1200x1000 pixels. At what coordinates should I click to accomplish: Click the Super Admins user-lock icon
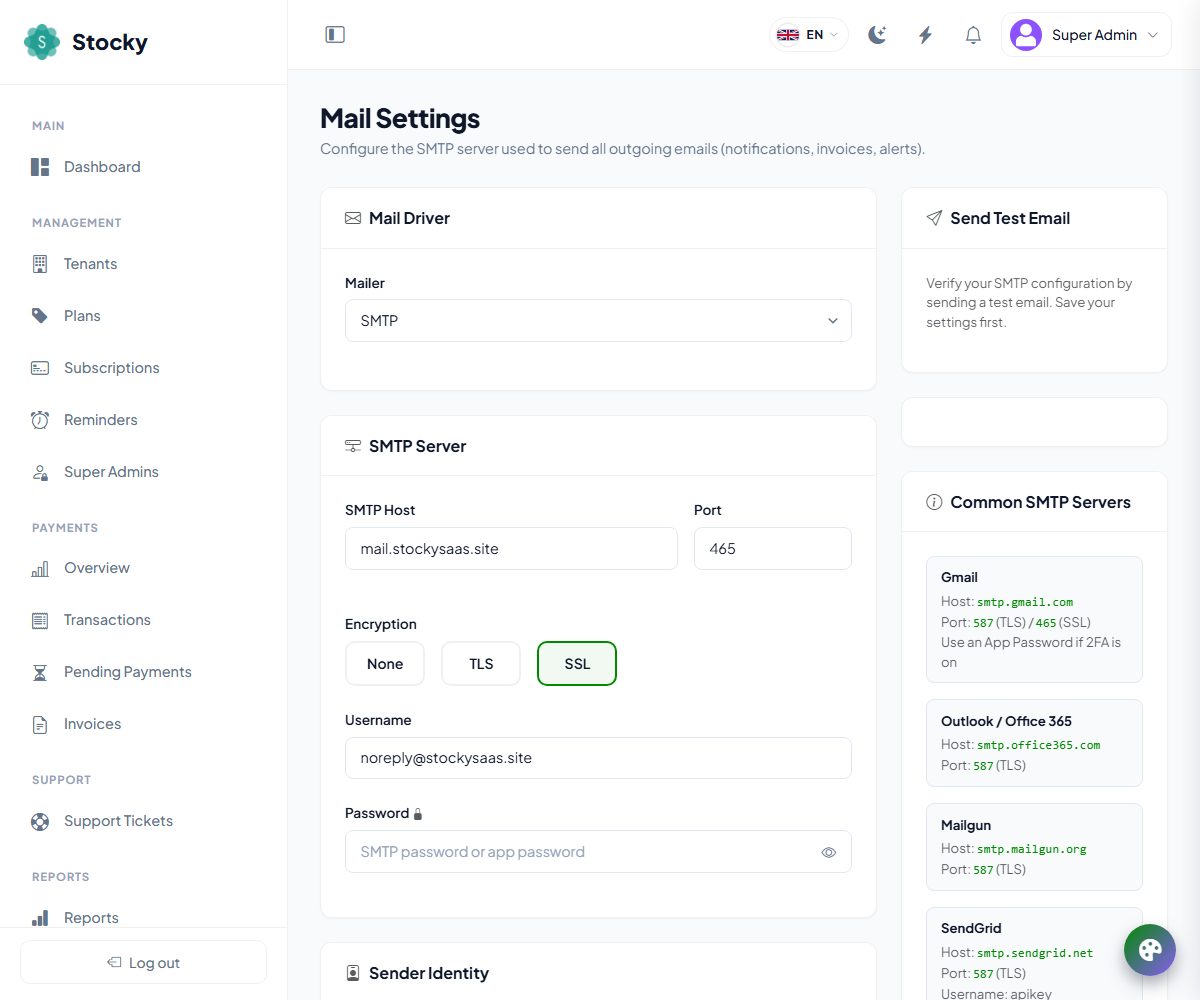tap(40, 472)
